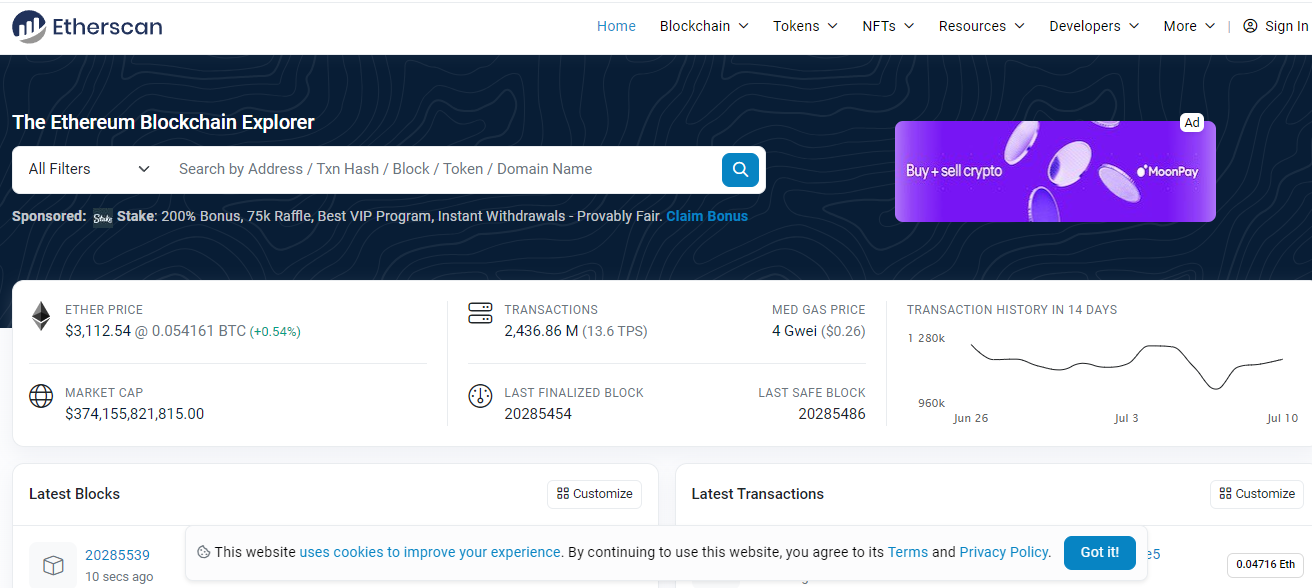Click the Last Finalized Block gauge icon
1312x588 pixels.
click(480, 396)
